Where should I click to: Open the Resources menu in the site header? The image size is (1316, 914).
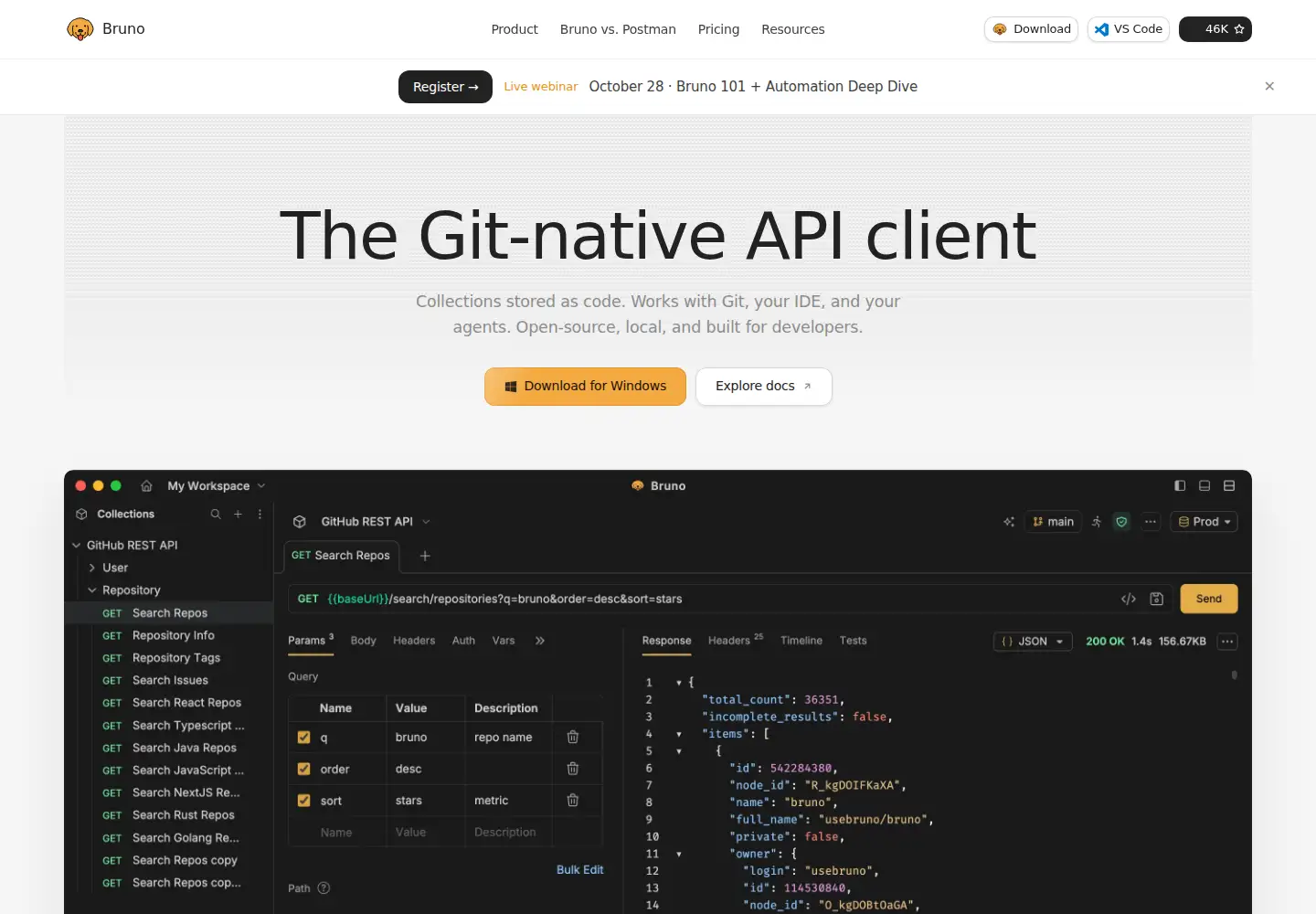(x=793, y=29)
